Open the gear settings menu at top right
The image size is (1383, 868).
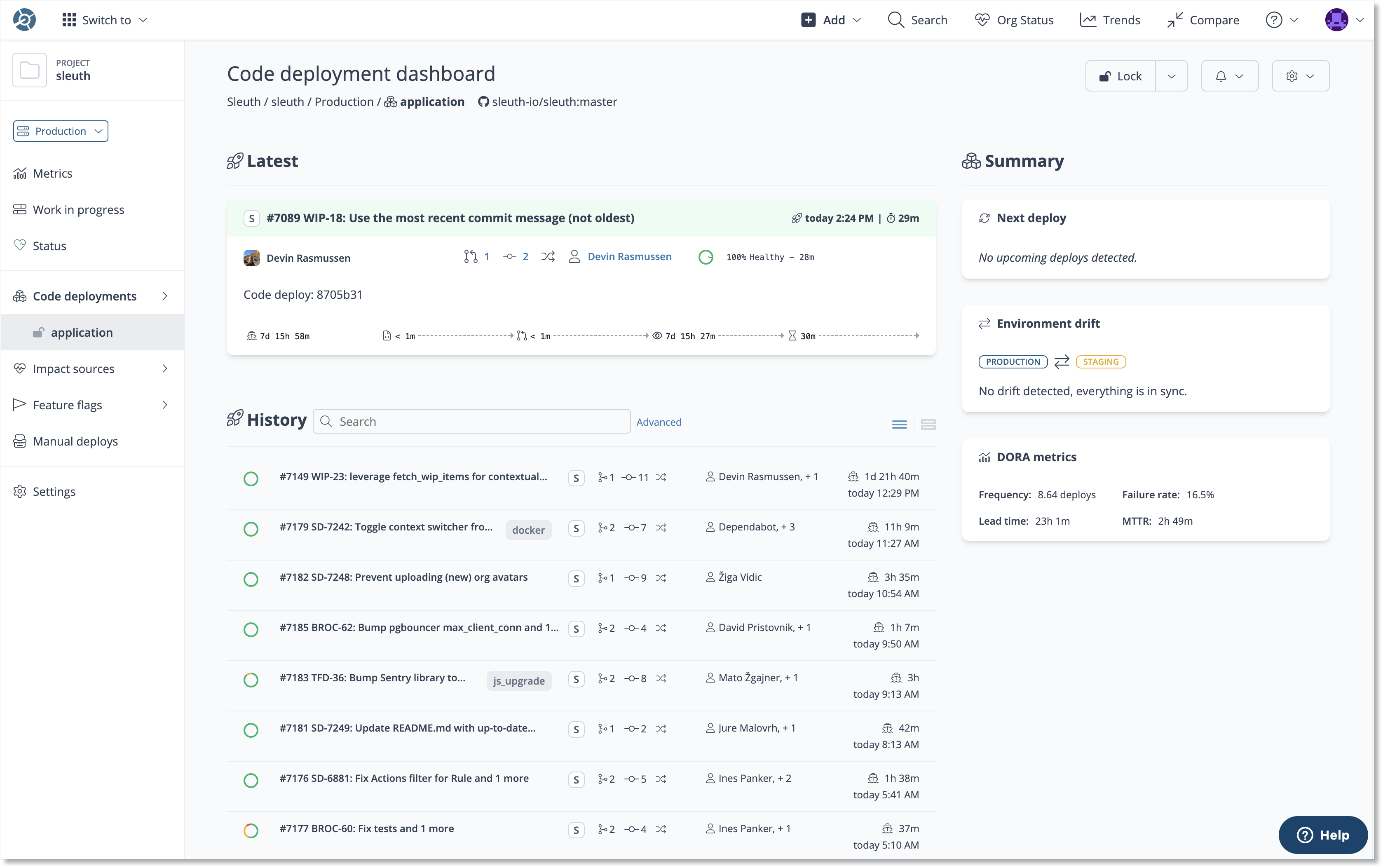(x=1300, y=76)
